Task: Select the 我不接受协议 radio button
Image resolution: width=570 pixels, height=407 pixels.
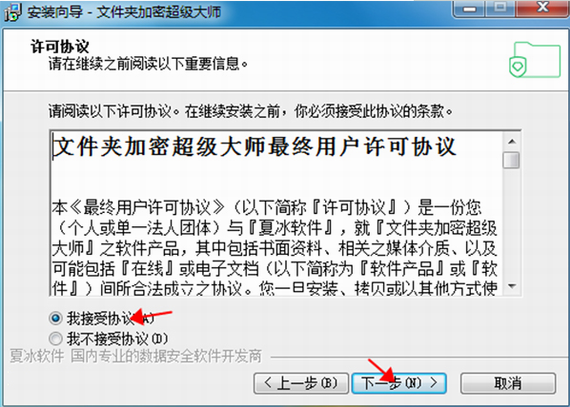Action: [56, 339]
